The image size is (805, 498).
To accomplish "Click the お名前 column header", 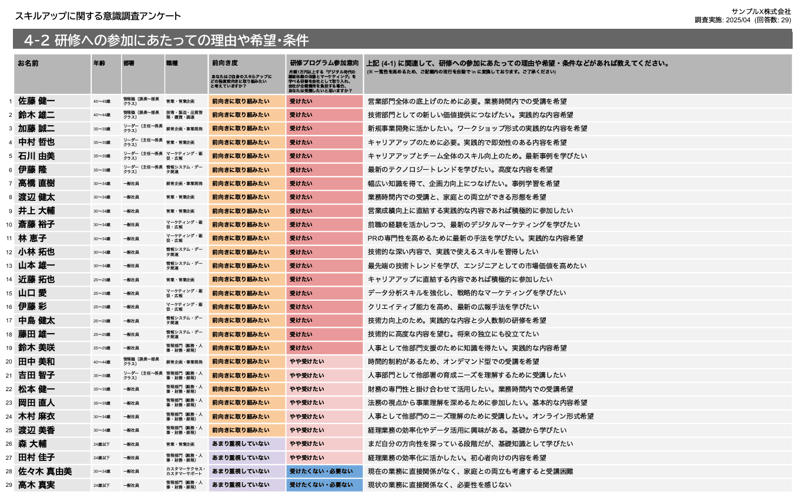I will click(28, 62).
